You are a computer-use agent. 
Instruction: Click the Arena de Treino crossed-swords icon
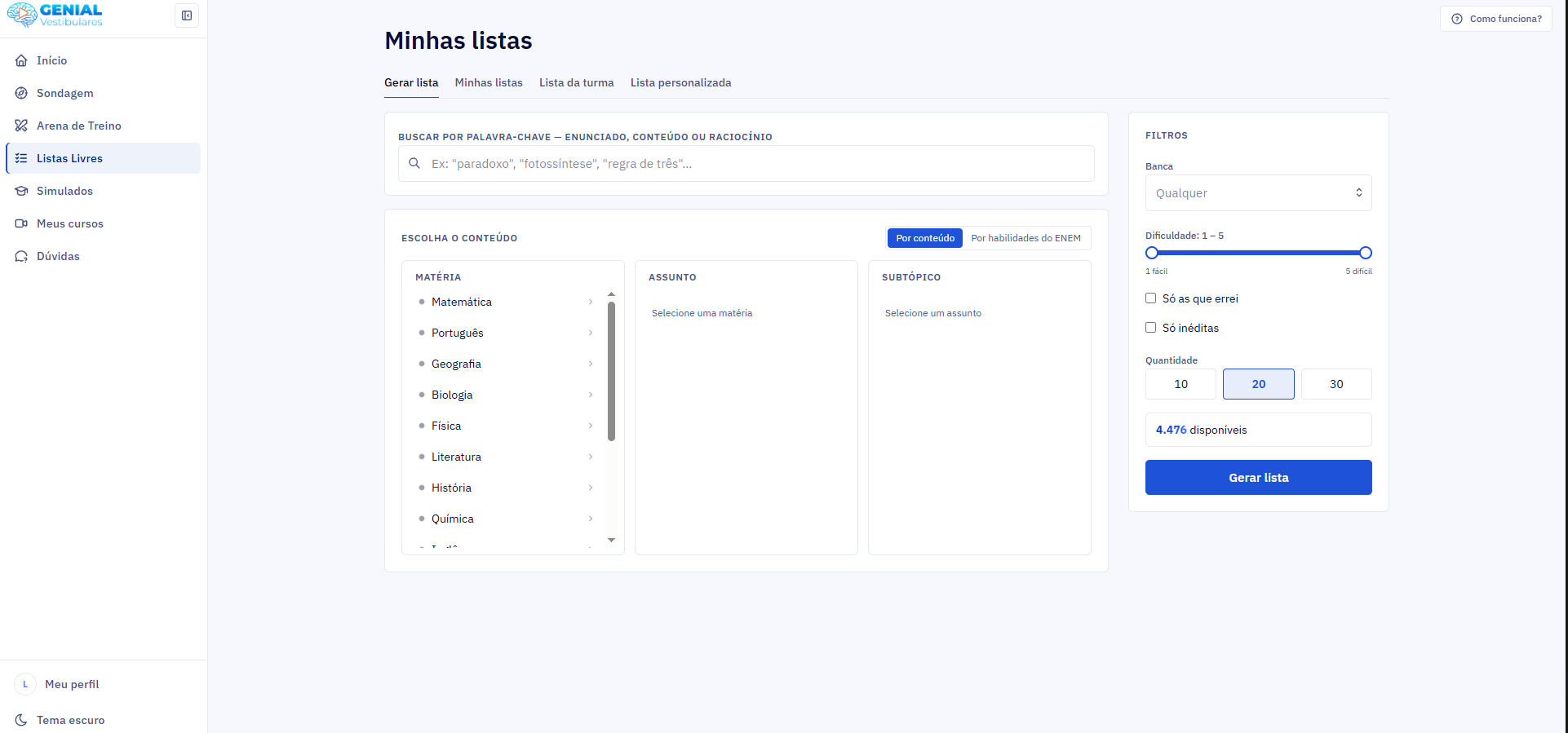[21, 126]
